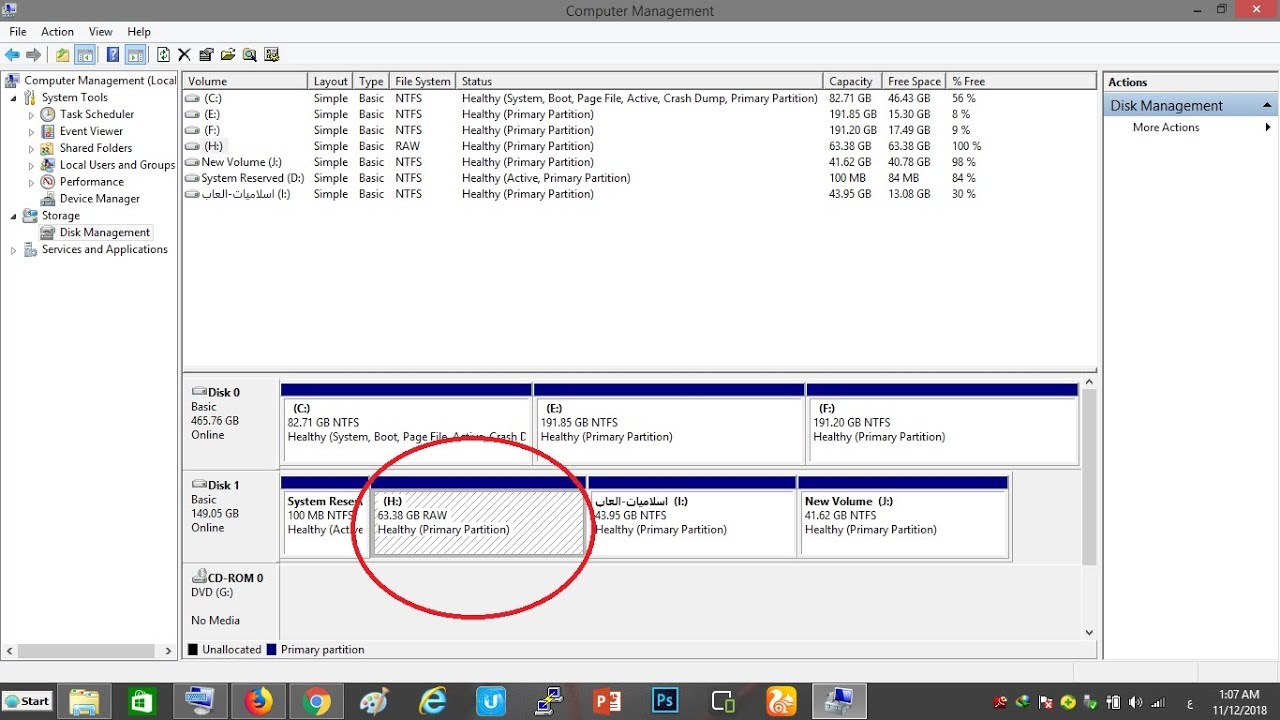Click the graphical view scrollbar down arrow
This screenshot has height=720, width=1280.
[x=1090, y=632]
